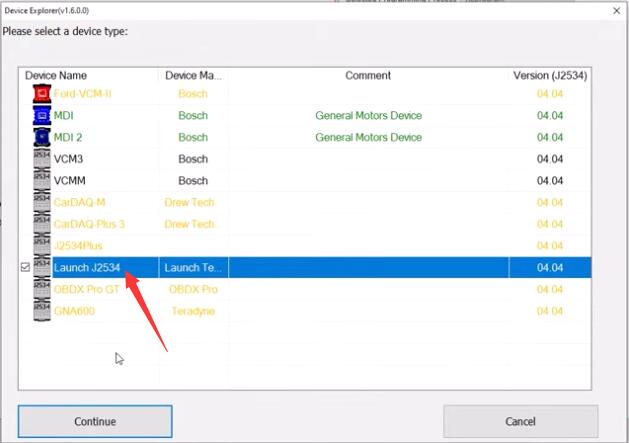The image size is (629, 443).
Task: Click version 04.04 in the Ford-VCM-II row
Action: [x=550, y=94]
